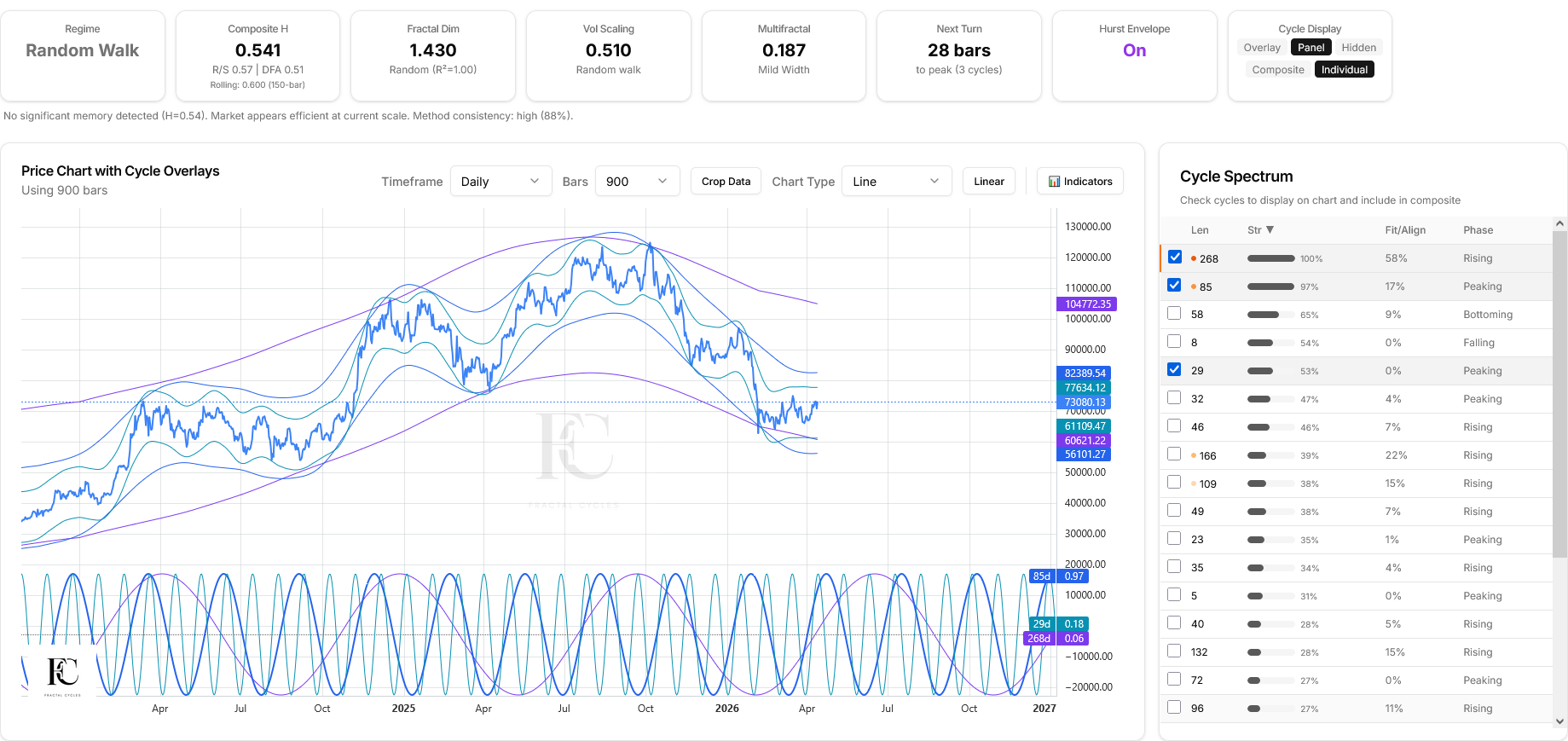Select Panel cycle display mode
1568x741 pixels.
pyautogui.click(x=1311, y=48)
